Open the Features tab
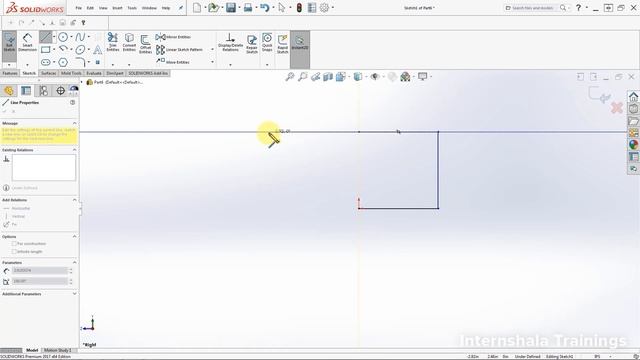This screenshot has width=640, height=360. pos(10,73)
